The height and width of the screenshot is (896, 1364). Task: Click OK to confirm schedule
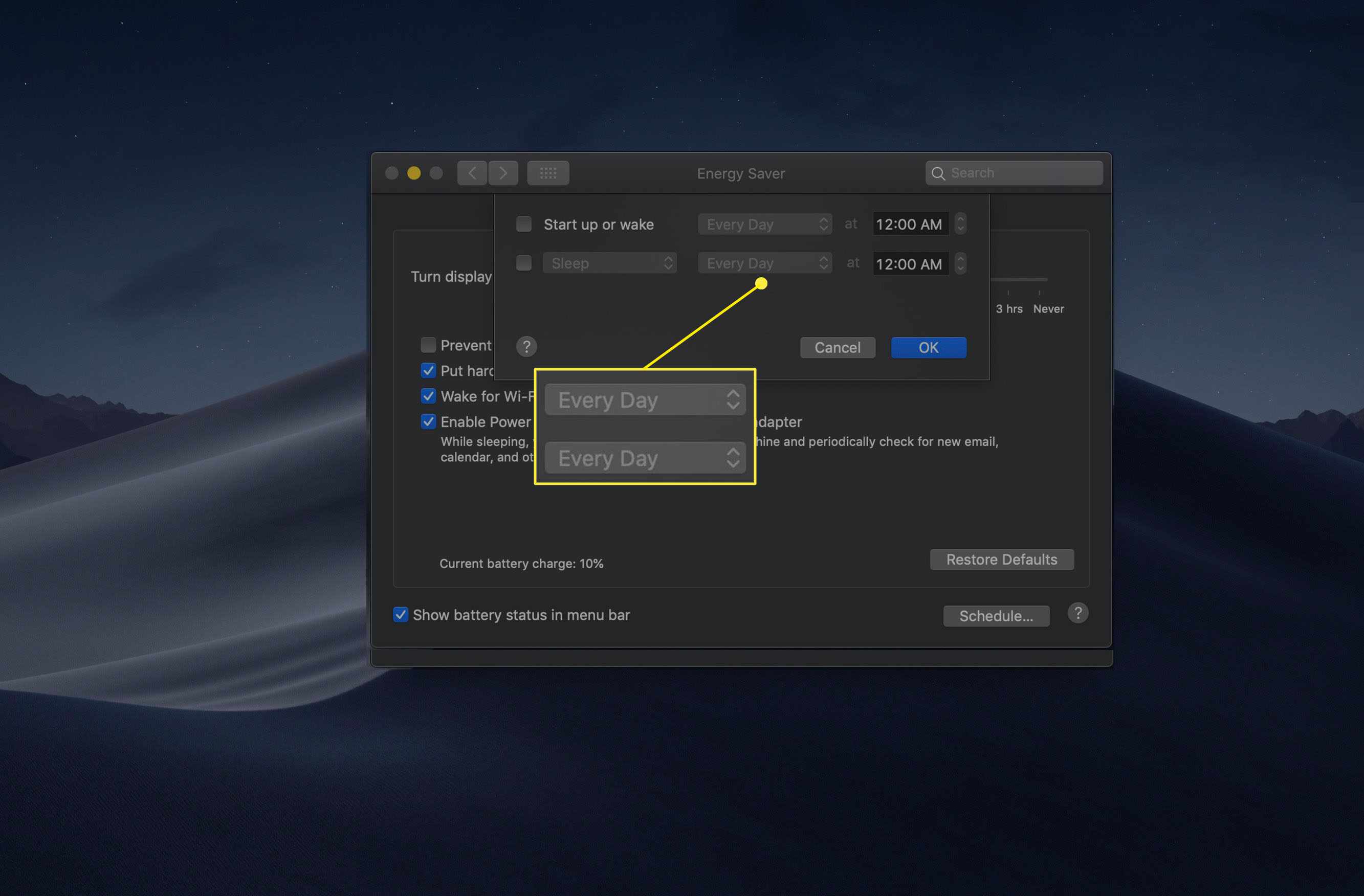[x=927, y=346]
